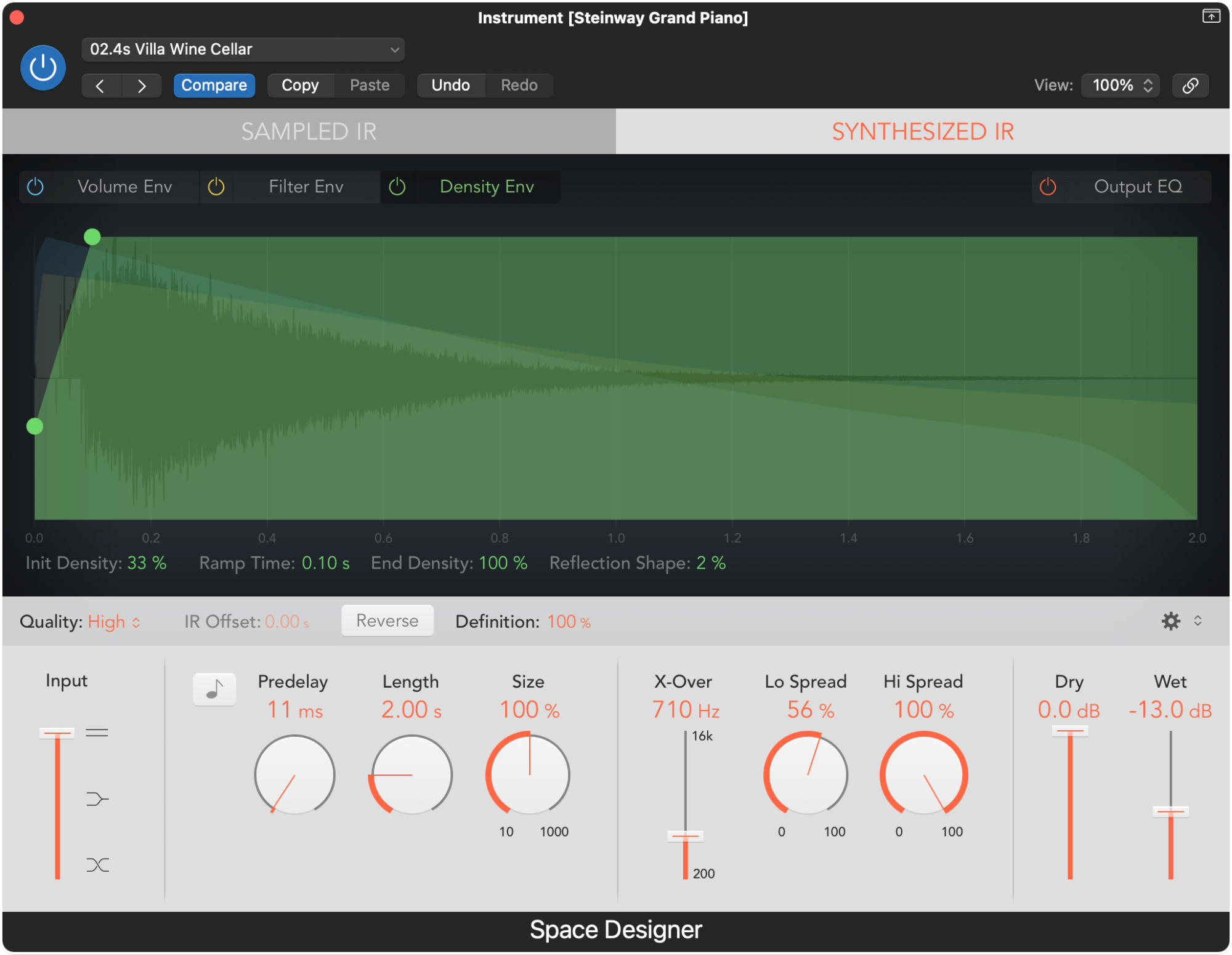Toggle the Filter Env power button
This screenshot has width=1232, height=955.
(216, 187)
